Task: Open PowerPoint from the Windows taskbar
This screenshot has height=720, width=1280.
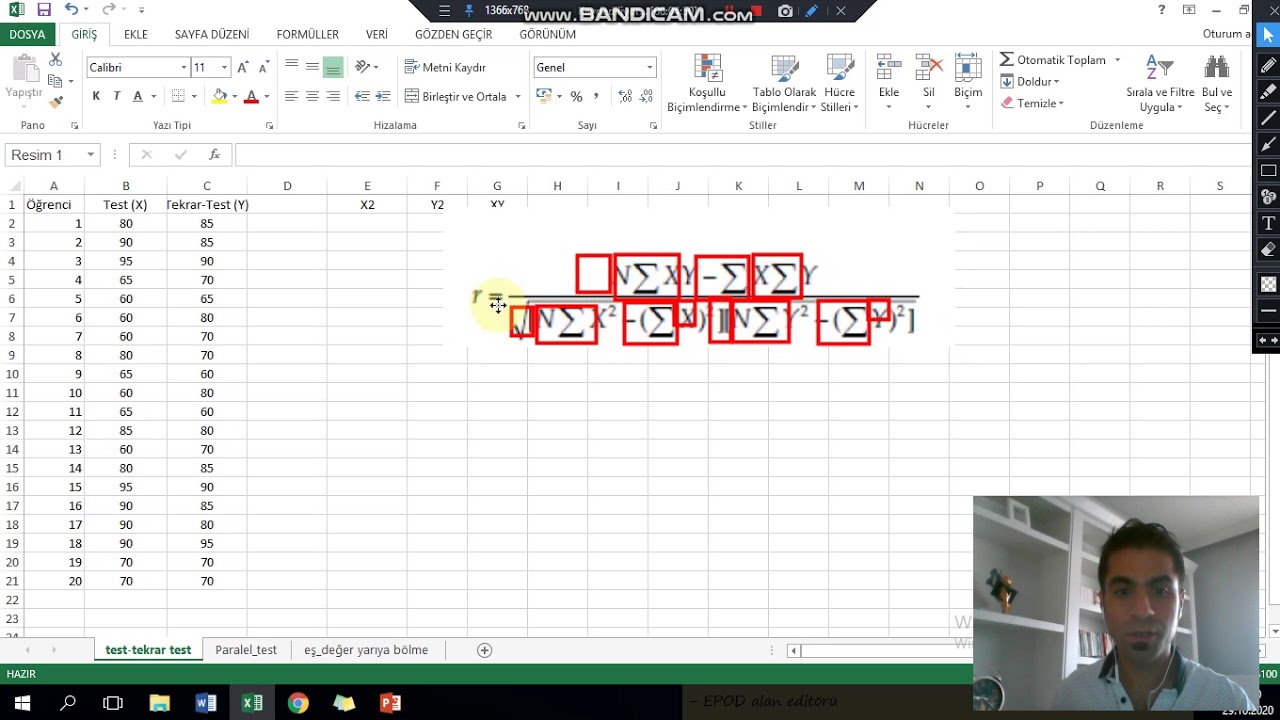Action: pos(390,703)
